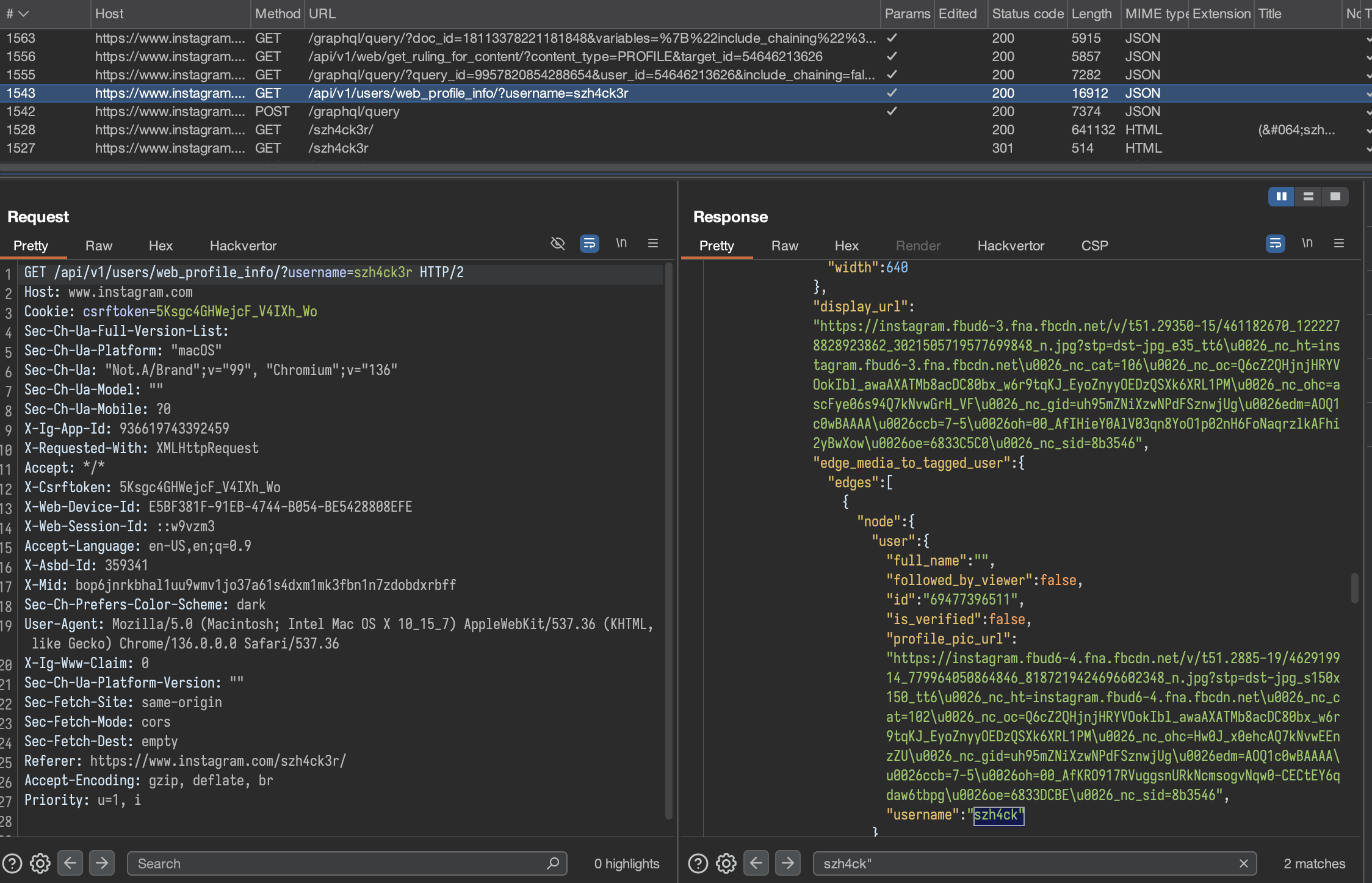
Task: Select history row 1555 graphql query_id request
Action: click(686, 74)
